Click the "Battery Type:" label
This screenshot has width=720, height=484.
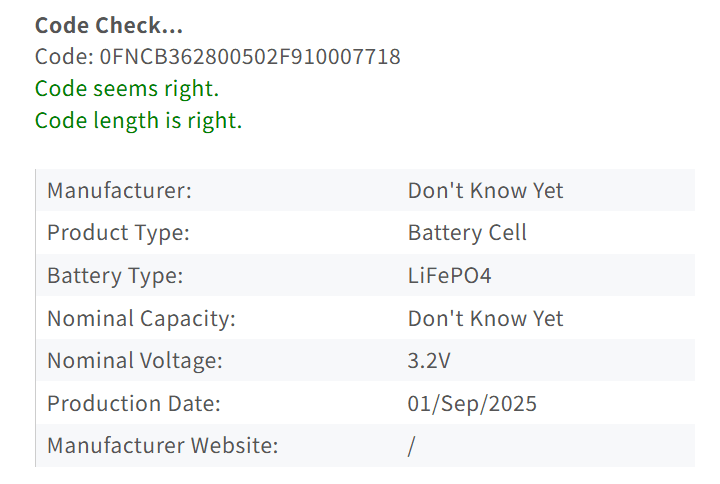pos(115,276)
